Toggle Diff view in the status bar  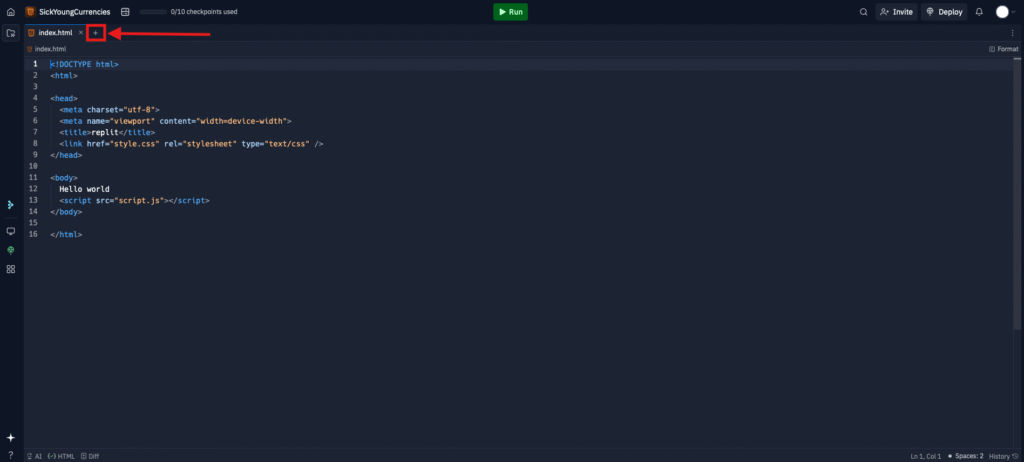tap(90, 456)
